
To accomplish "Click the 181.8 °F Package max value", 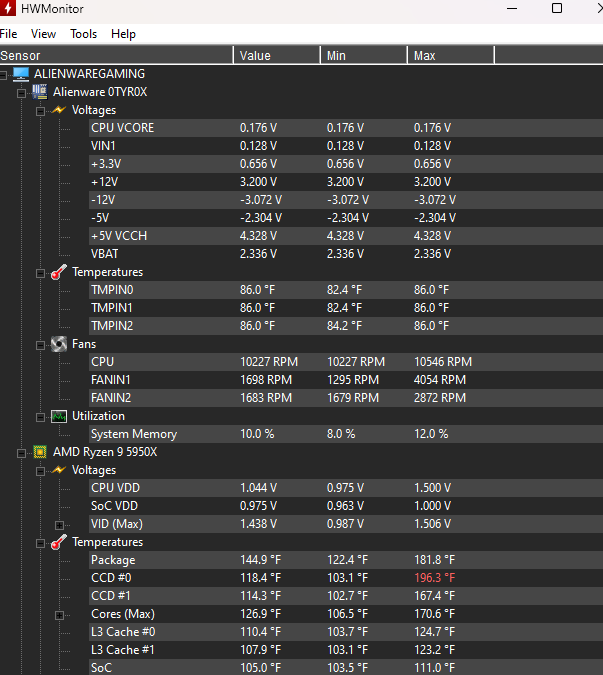I will click(x=434, y=560).
